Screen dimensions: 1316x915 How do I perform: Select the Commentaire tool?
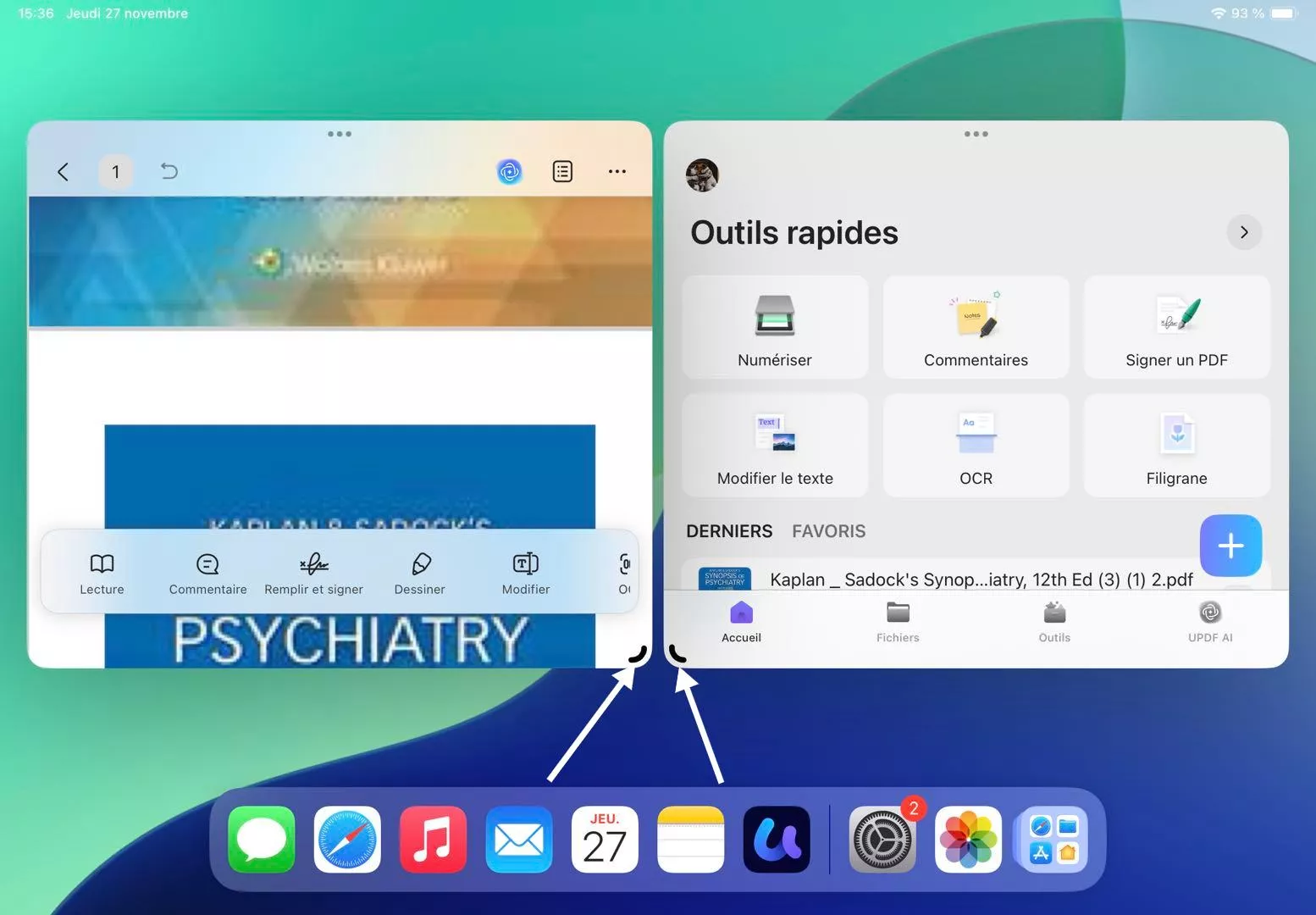click(207, 574)
